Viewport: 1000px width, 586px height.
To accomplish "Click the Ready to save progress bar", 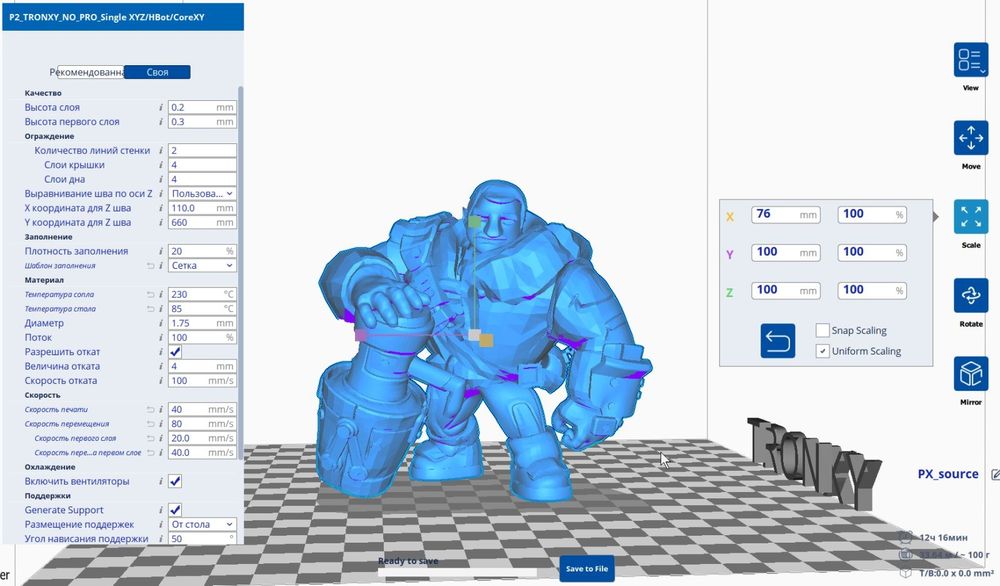I will [457, 573].
